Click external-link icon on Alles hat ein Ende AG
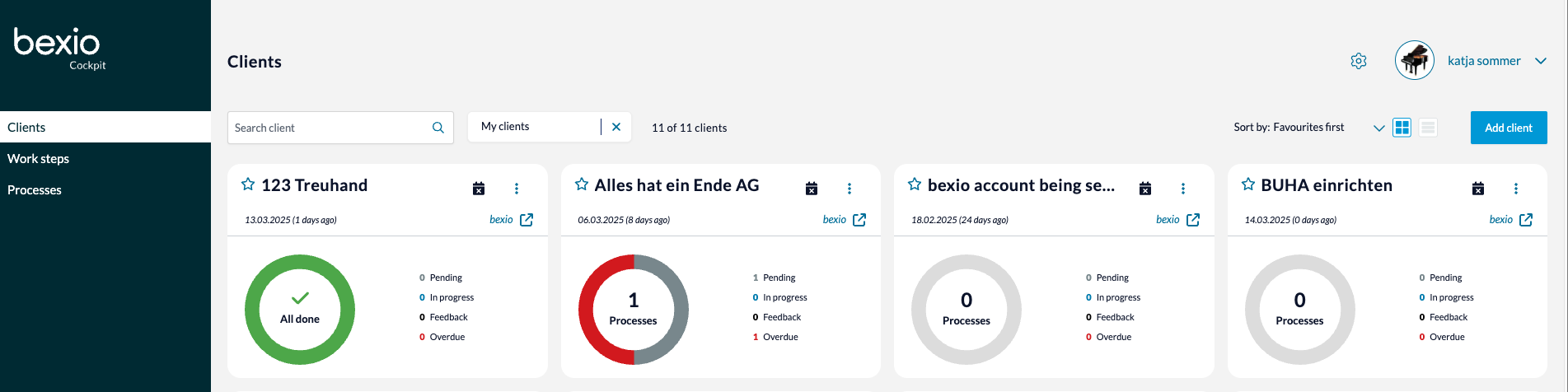Image resolution: width=1568 pixels, height=392 pixels. point(859,220)
